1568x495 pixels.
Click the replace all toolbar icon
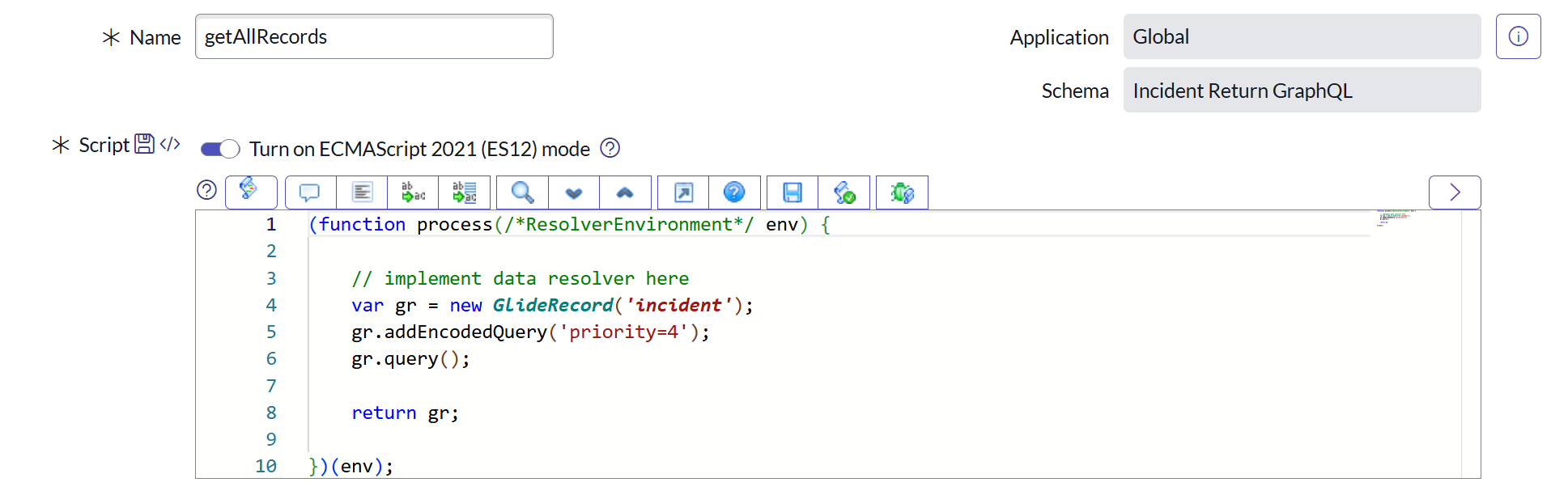coord(464,192)
